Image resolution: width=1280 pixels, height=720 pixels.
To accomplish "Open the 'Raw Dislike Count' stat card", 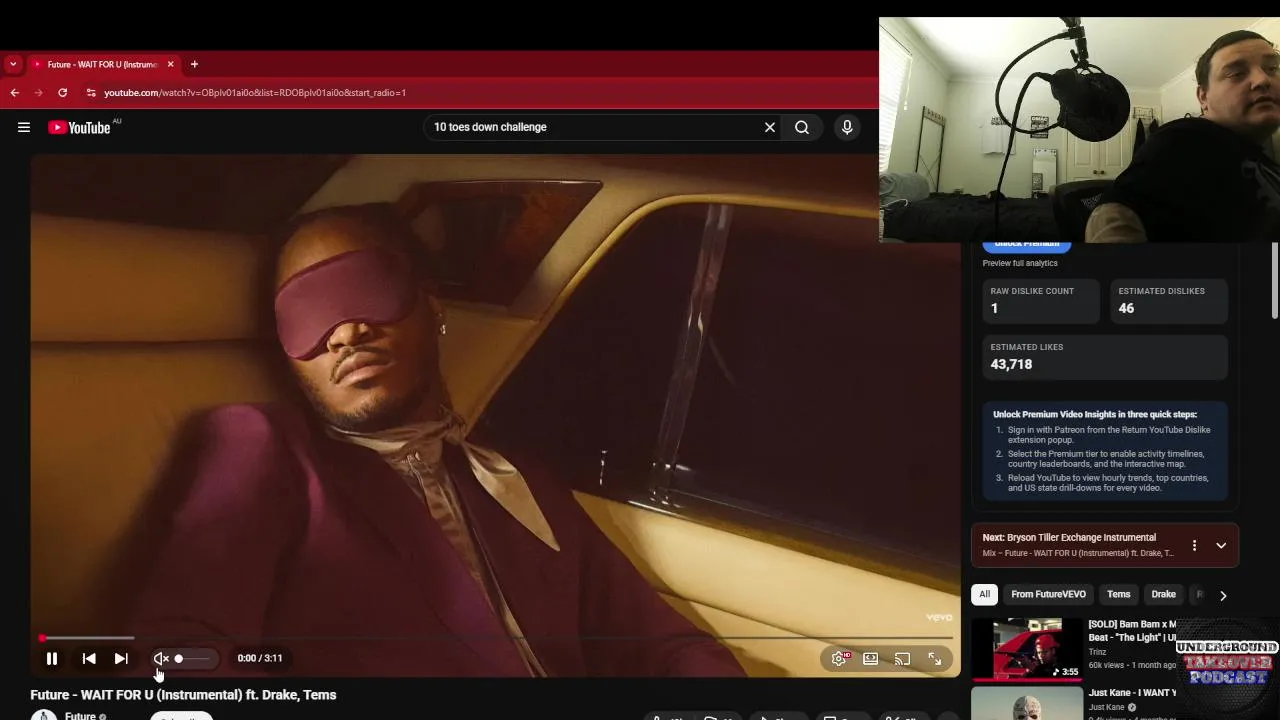I will [x=1041, y=301].
